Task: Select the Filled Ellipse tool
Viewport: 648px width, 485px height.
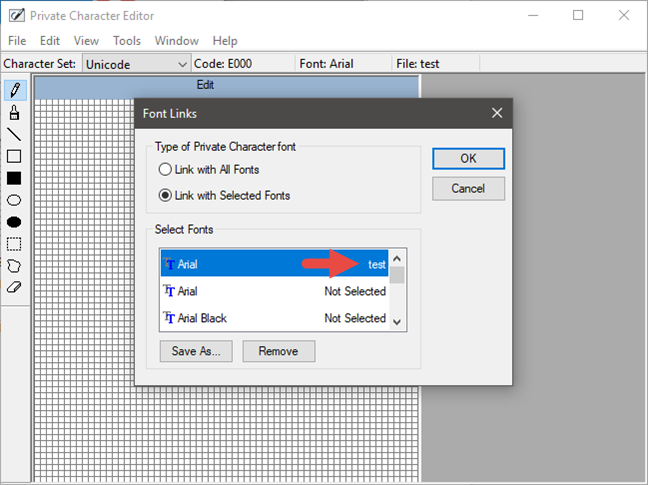Action: 14,222
